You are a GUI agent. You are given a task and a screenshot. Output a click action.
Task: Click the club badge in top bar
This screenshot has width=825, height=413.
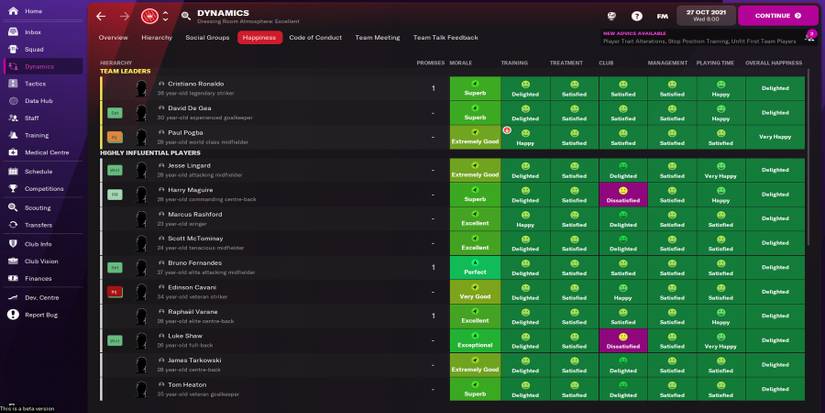coord(149,16)
